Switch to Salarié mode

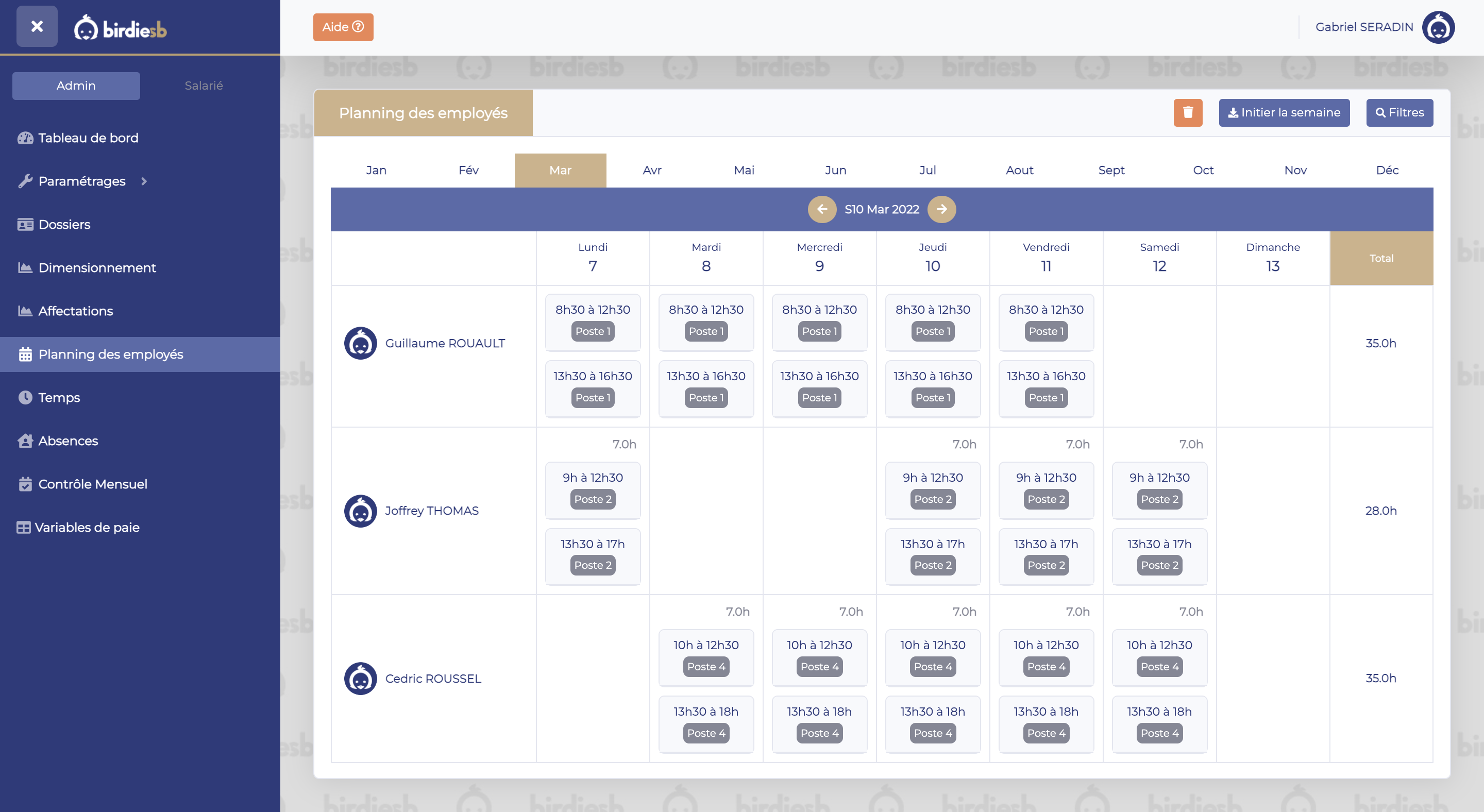pos(204,86)
